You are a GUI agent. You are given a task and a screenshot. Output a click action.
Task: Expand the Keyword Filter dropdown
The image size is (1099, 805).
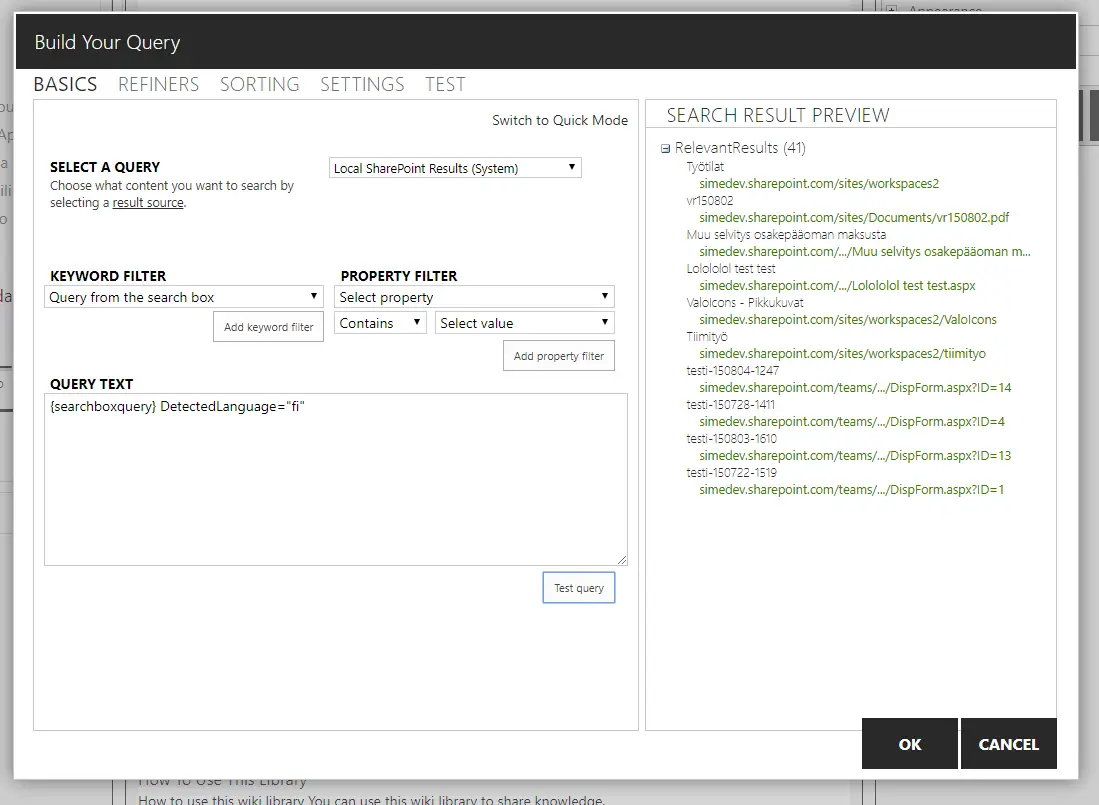coord(184,297)
